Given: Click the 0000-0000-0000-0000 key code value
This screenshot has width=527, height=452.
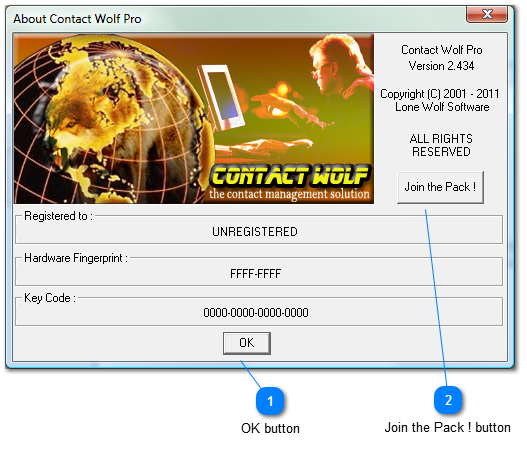Looking at the screenshot, I should pos(256,313).
